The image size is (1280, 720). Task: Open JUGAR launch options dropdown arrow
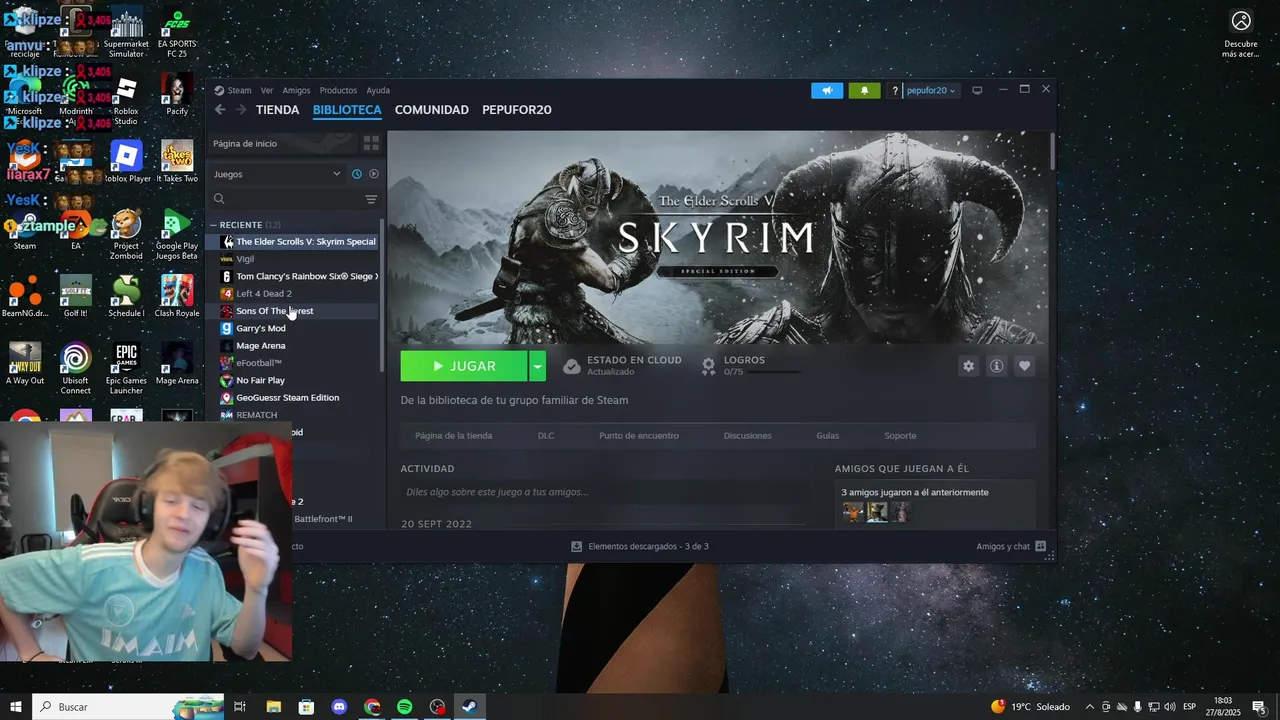tap(537, 366)
